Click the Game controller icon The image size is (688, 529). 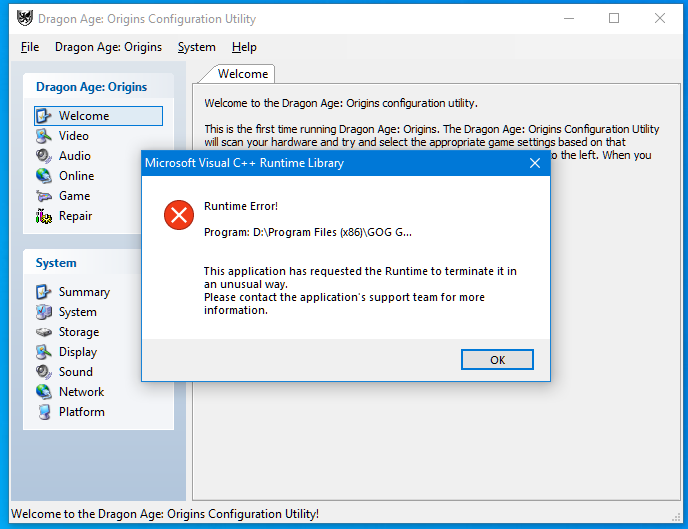coord(43,196)
